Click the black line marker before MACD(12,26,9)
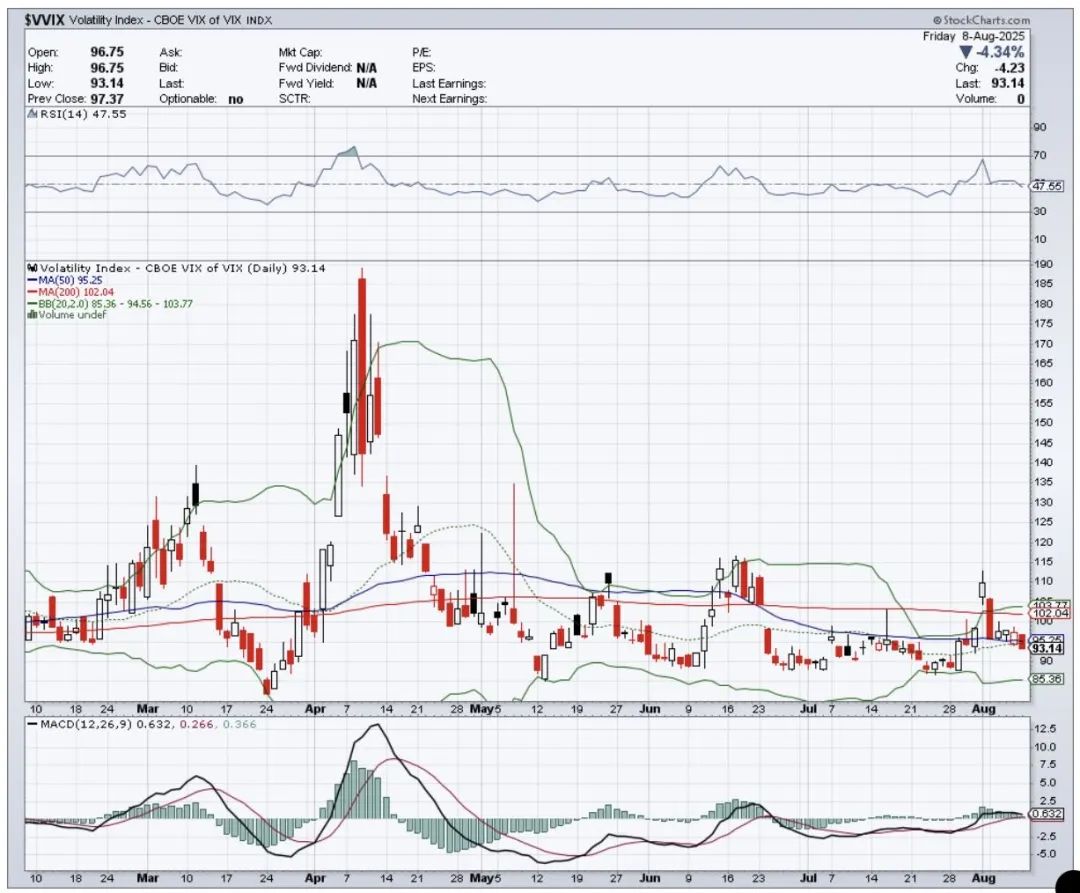The width and height of the screenshot is (1080, 893). 32,724
